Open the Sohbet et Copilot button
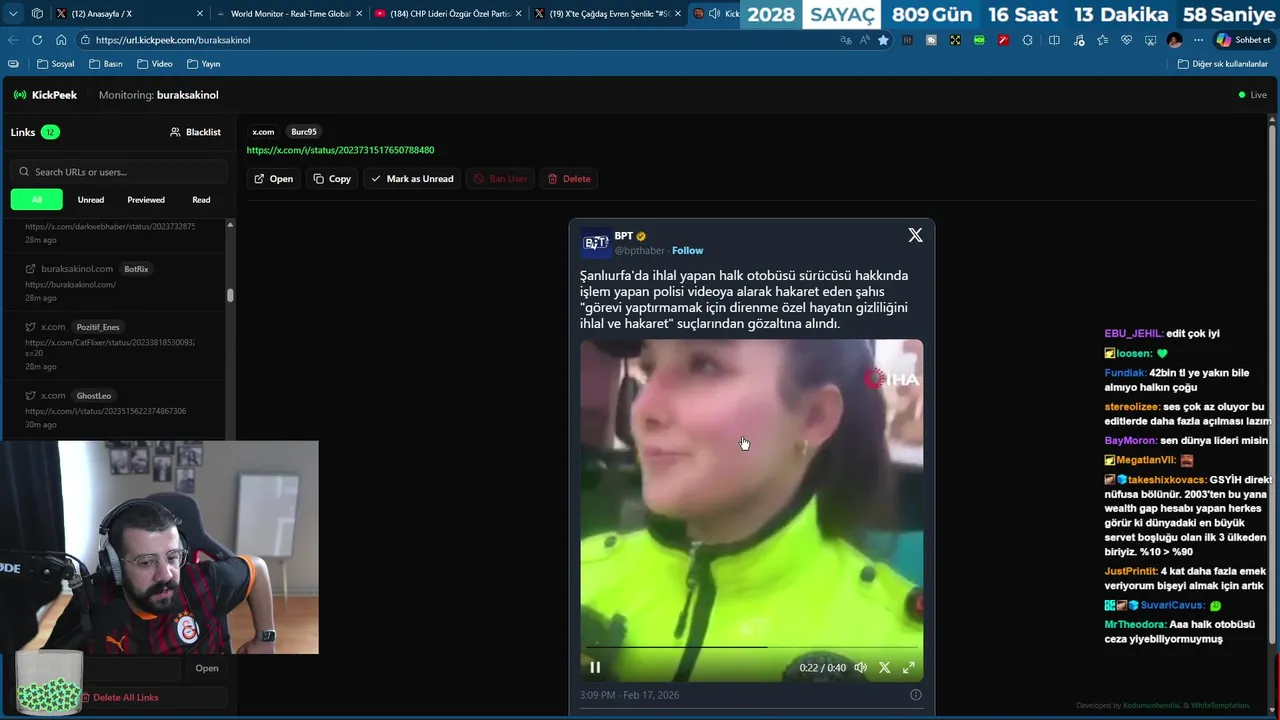The image size is (1280, 720). pyautogui.click(x=1243, y=40)
